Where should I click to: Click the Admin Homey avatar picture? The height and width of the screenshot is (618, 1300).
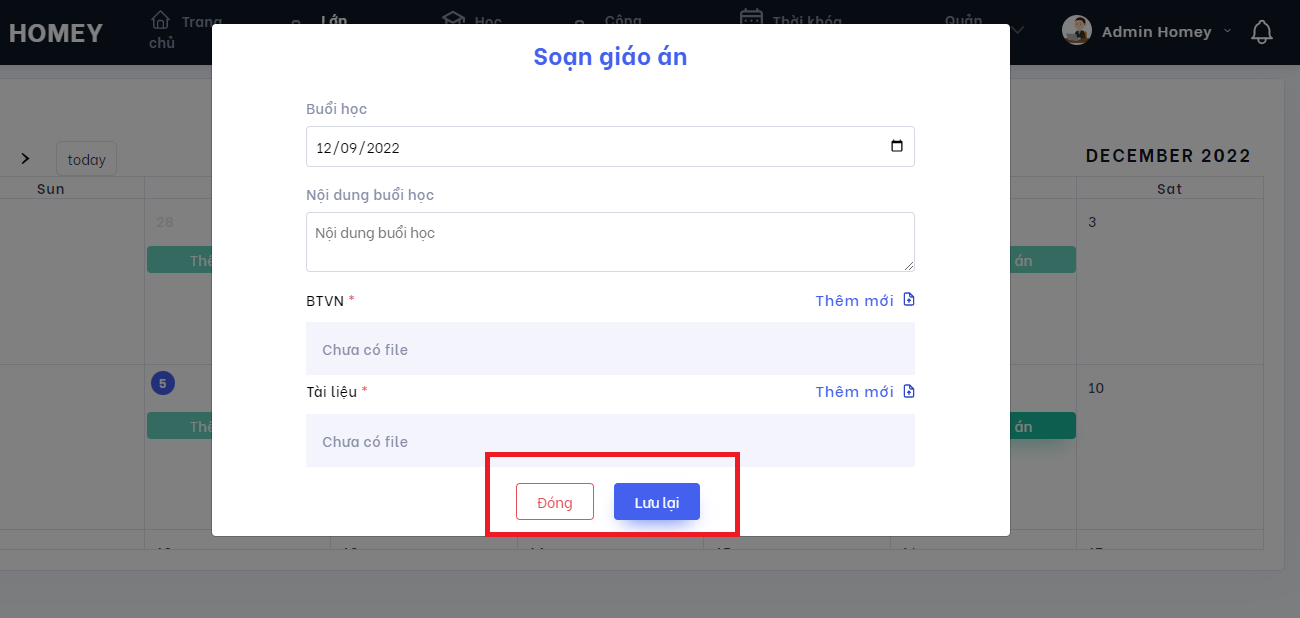pyautogui.click(x=1076, y=30)
